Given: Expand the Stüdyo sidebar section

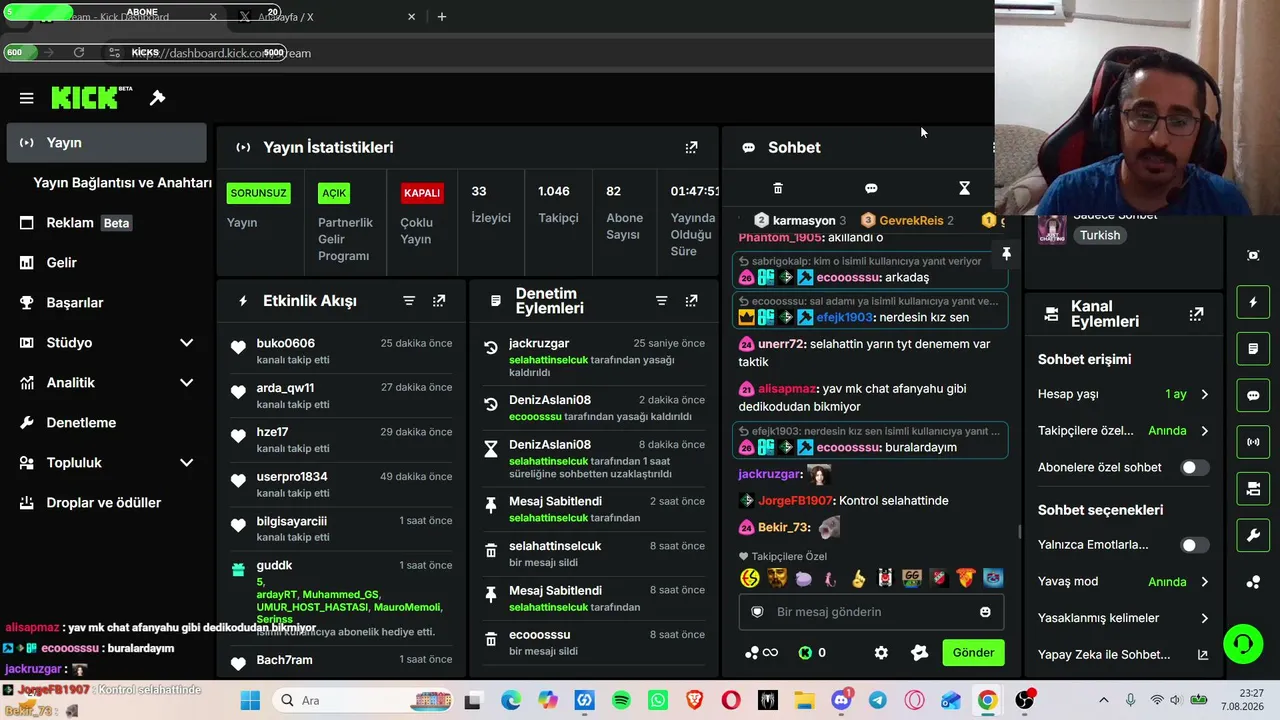Looking at the screenshot, I should [x=186, y=343].
